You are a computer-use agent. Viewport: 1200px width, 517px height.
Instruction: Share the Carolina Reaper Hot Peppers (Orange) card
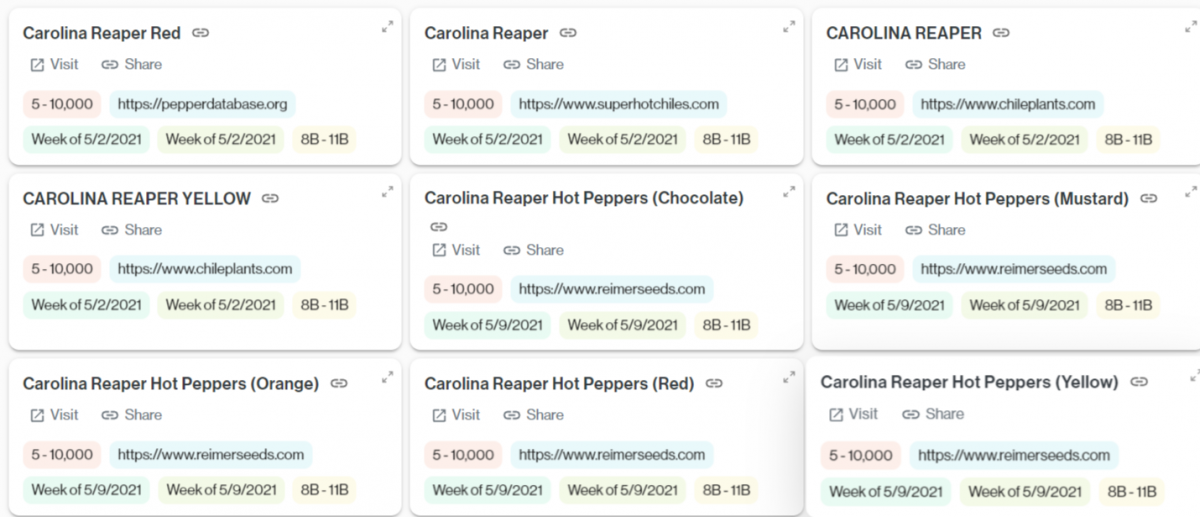(x=132, y=414)
